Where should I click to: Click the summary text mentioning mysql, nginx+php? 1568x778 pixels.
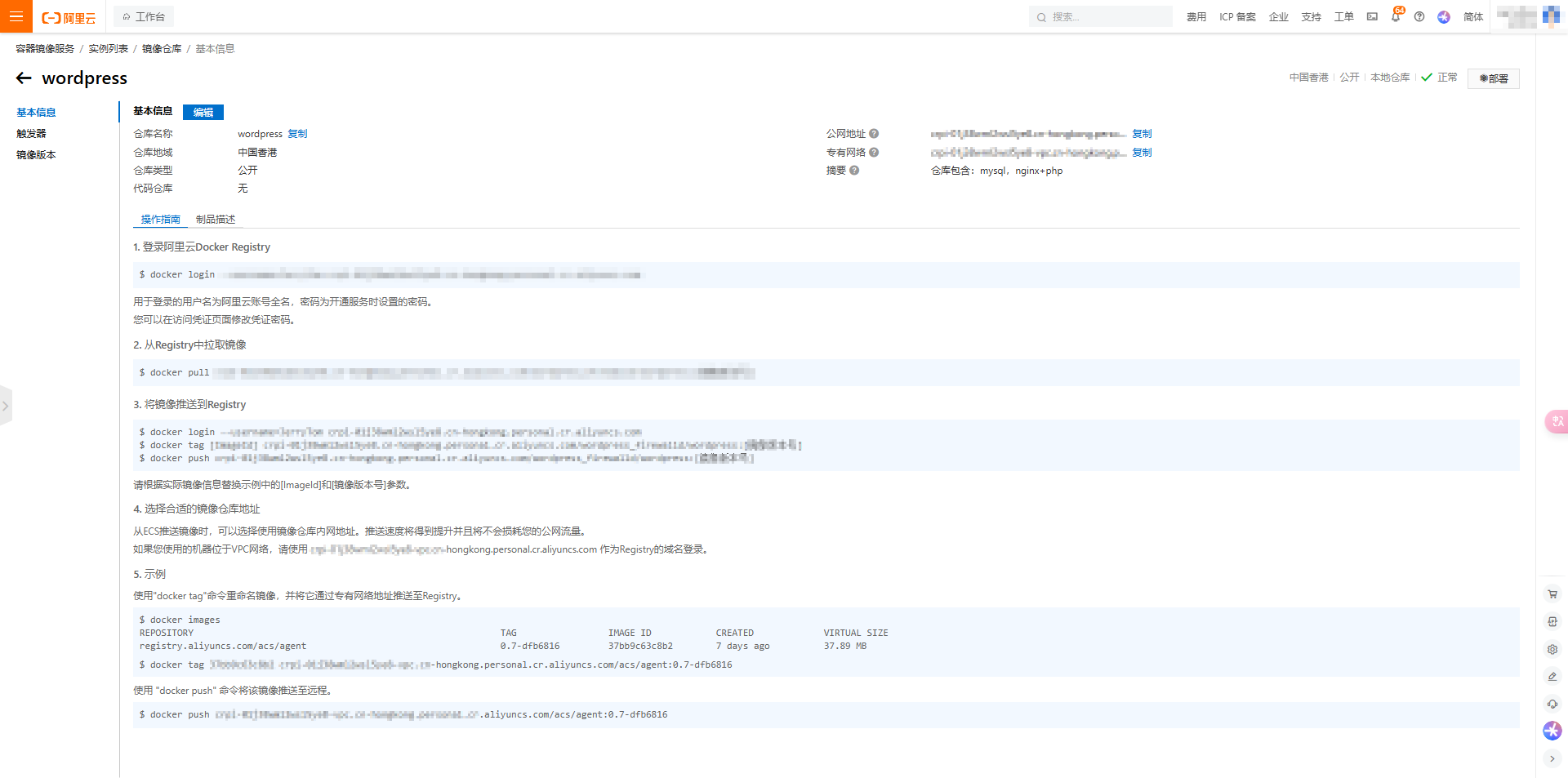click(x=996, y=171)
